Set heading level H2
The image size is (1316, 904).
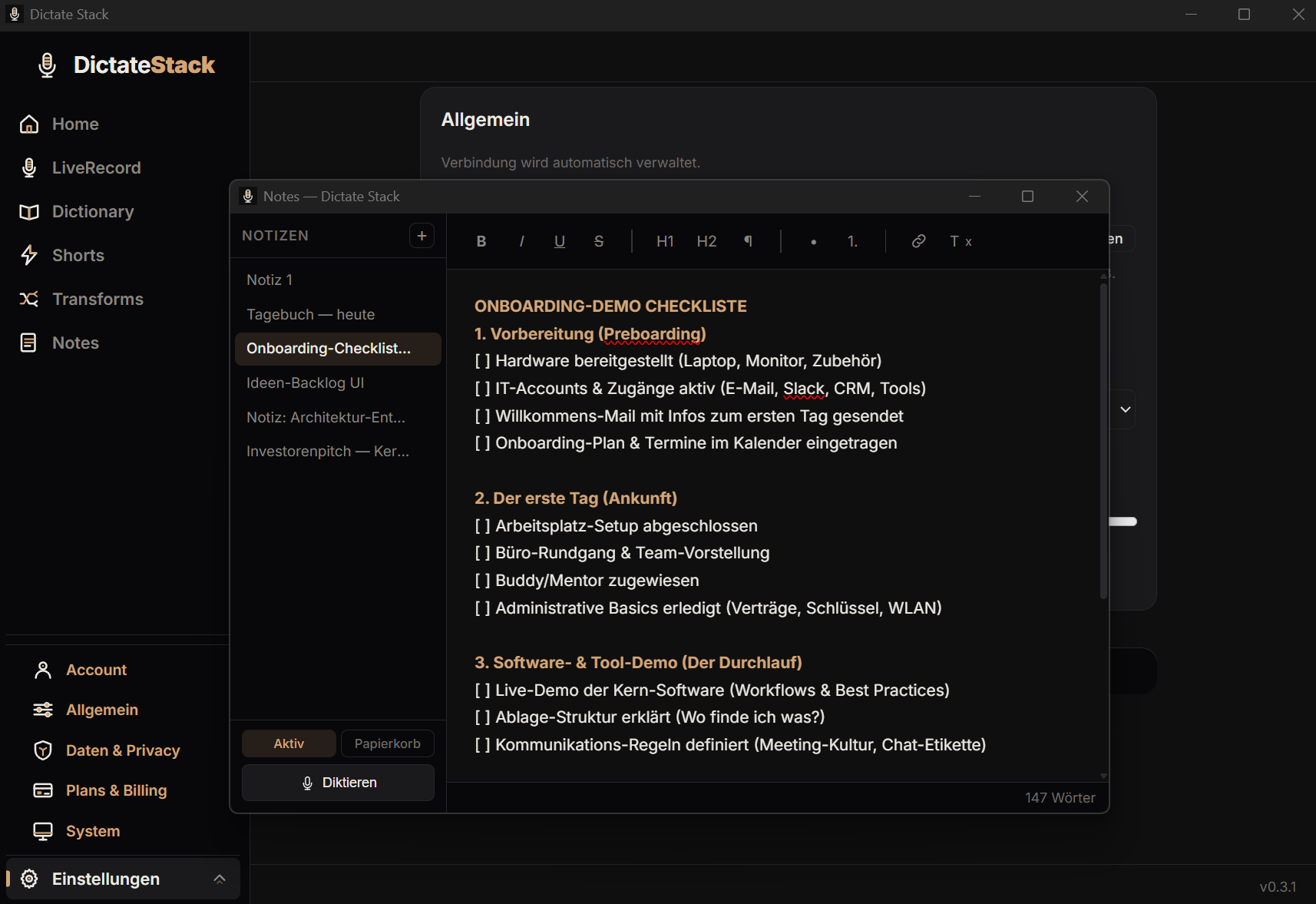pyautogui.click(x=706, y=241)
